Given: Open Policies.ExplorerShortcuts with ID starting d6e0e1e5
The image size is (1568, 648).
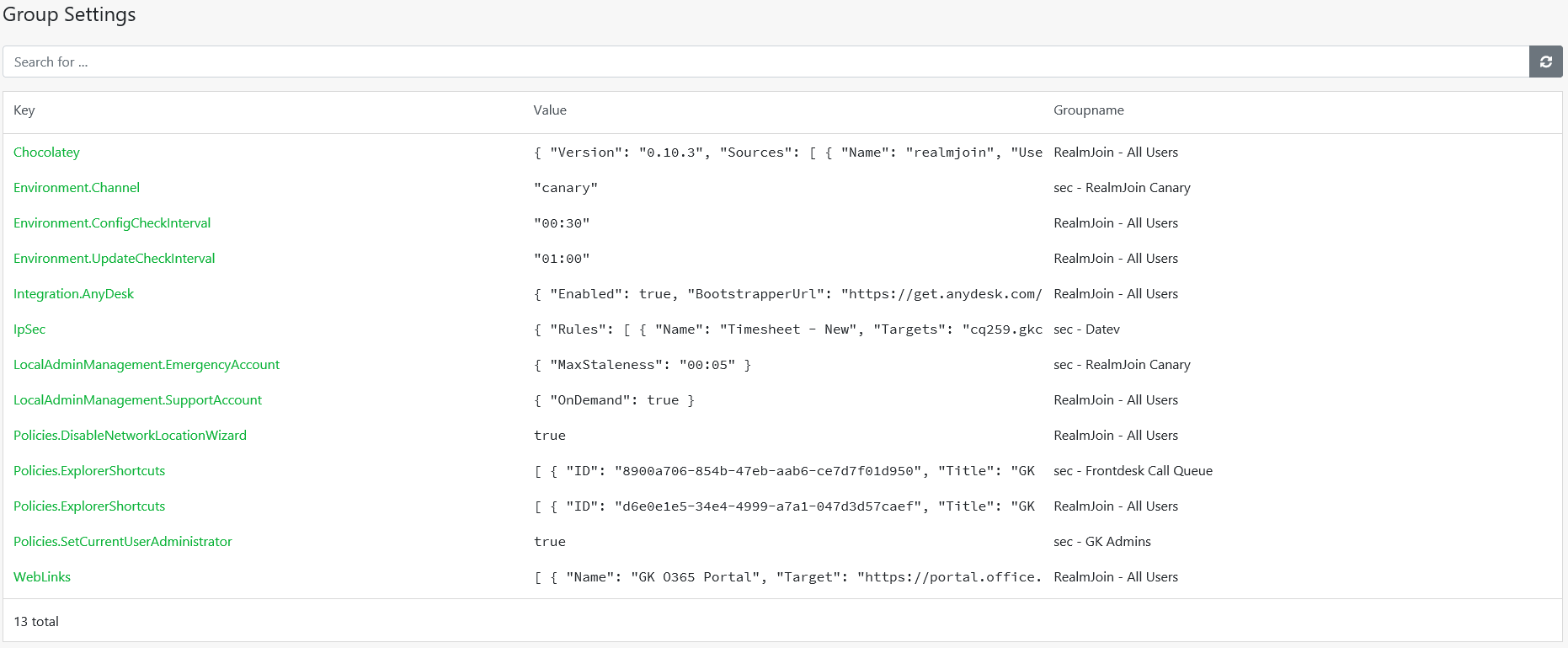Looking at the screenshot, I should (89, 506).
